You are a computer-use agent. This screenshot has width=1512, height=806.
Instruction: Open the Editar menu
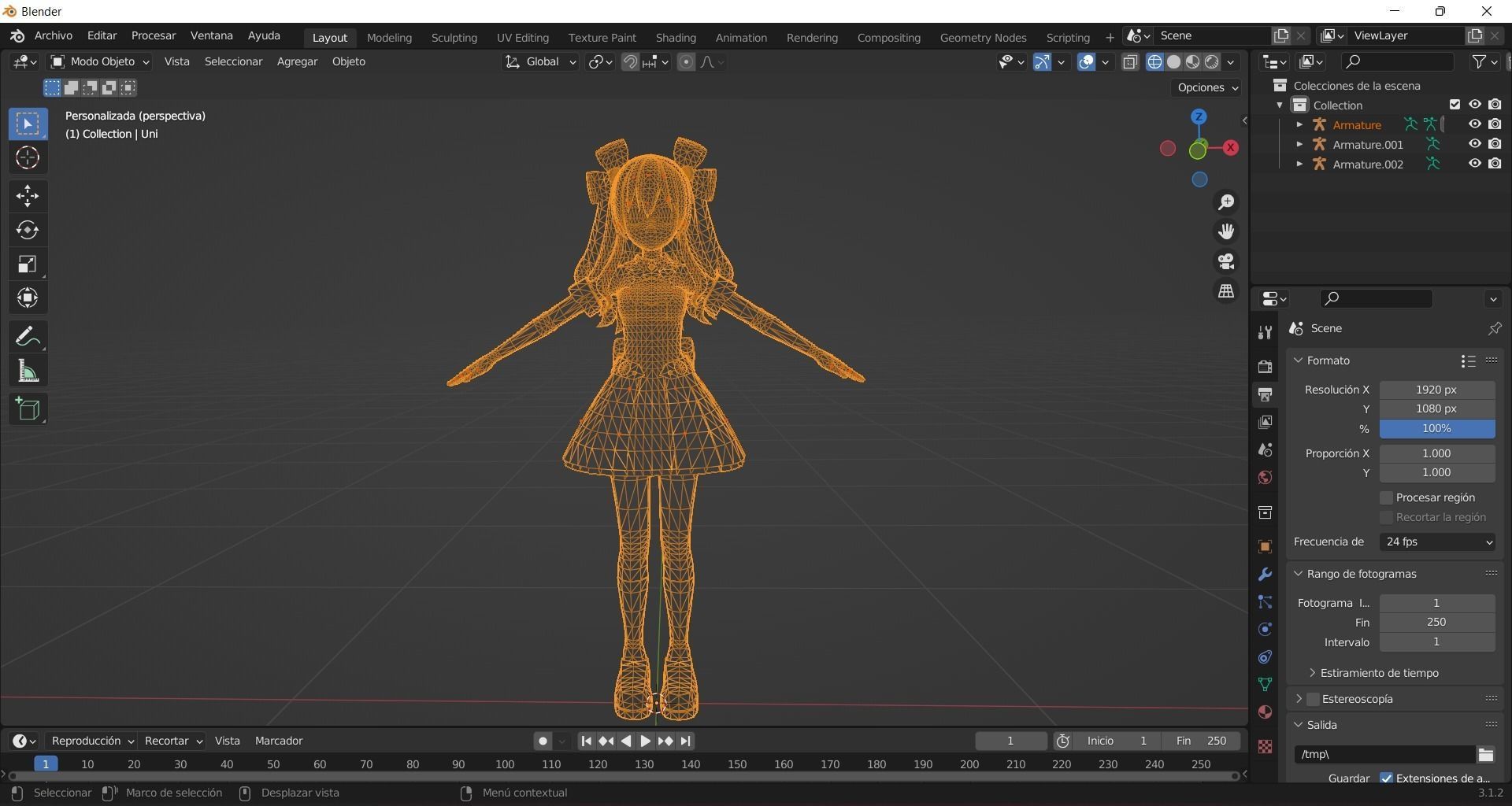[x=102, y=35]
